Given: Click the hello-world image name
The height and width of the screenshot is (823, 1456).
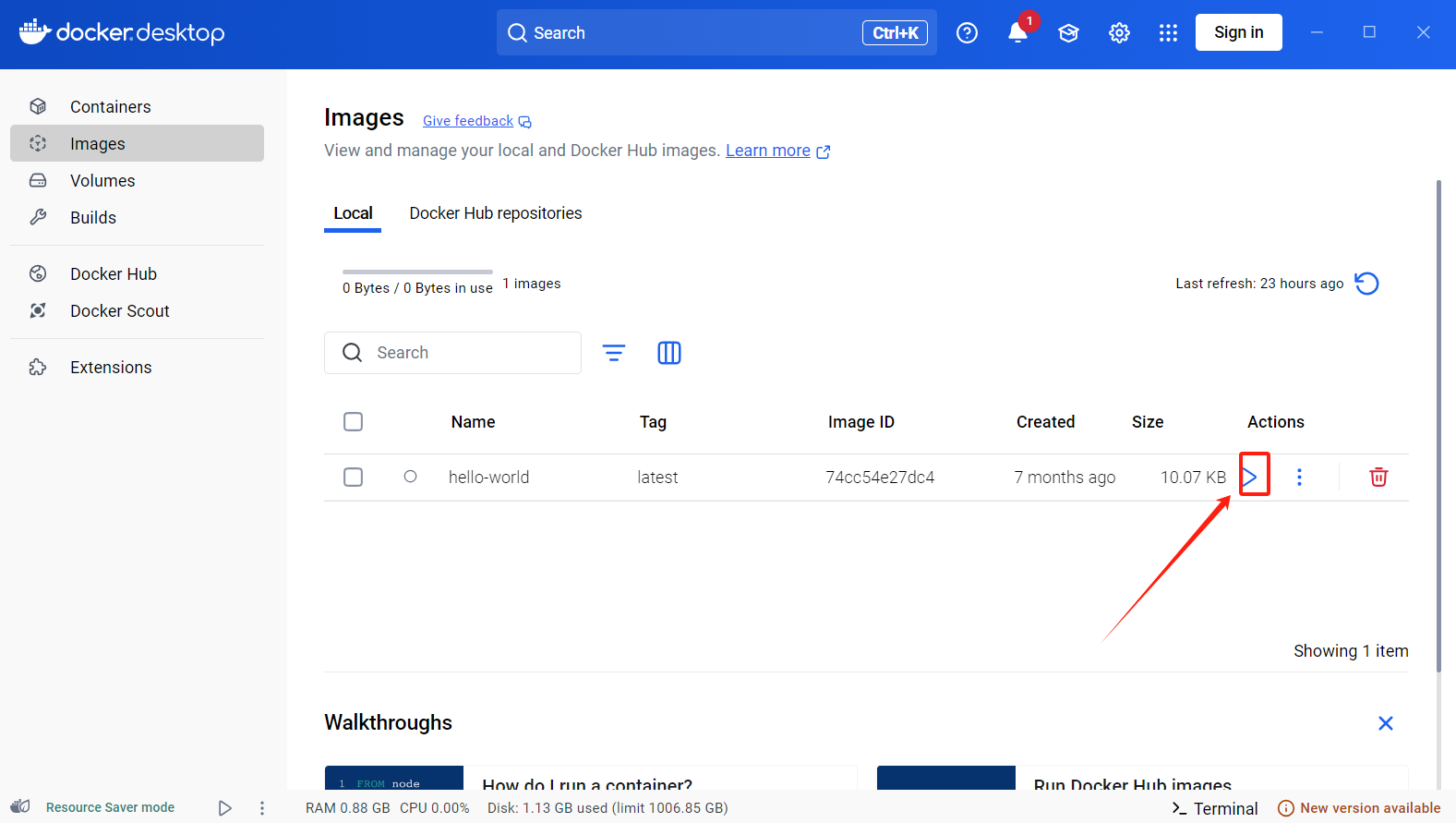Looking at the screenshot, I should pos(488,478).
